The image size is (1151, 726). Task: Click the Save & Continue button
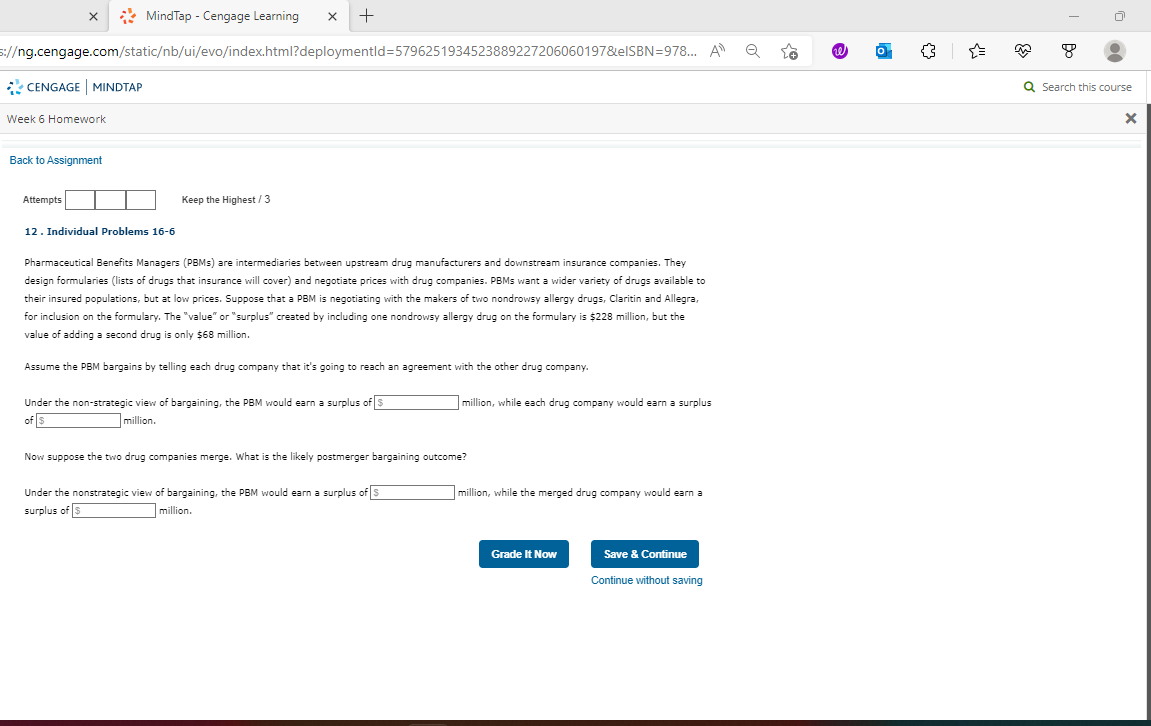644,553
